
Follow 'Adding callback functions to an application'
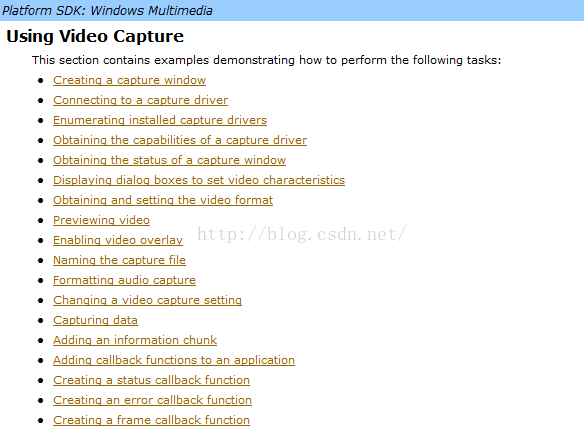[x=174, y=360]
